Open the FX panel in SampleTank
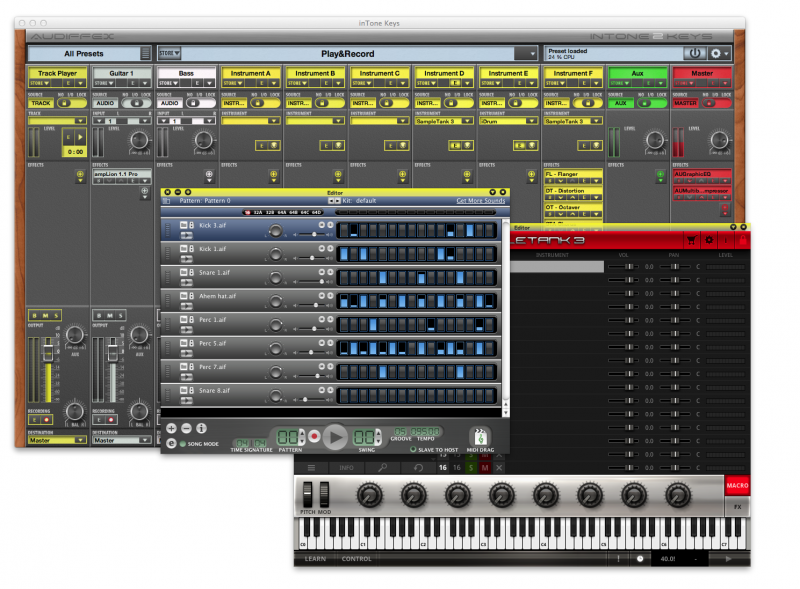This screenshot has height=589, width=800. point(737,506)
